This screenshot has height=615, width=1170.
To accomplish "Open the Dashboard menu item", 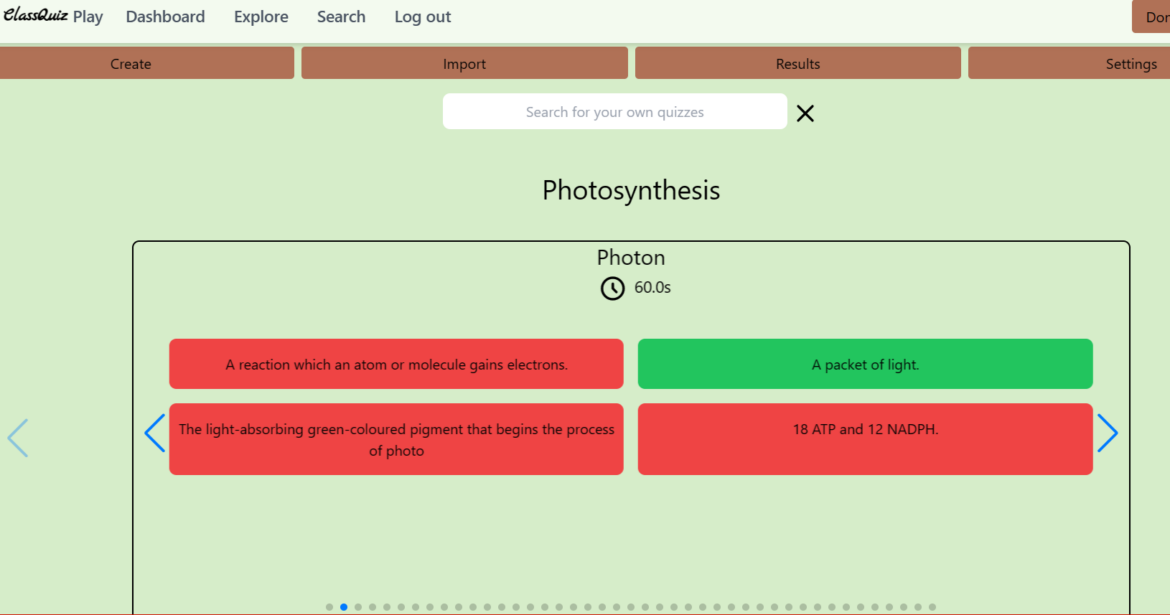I will (165, 16).
